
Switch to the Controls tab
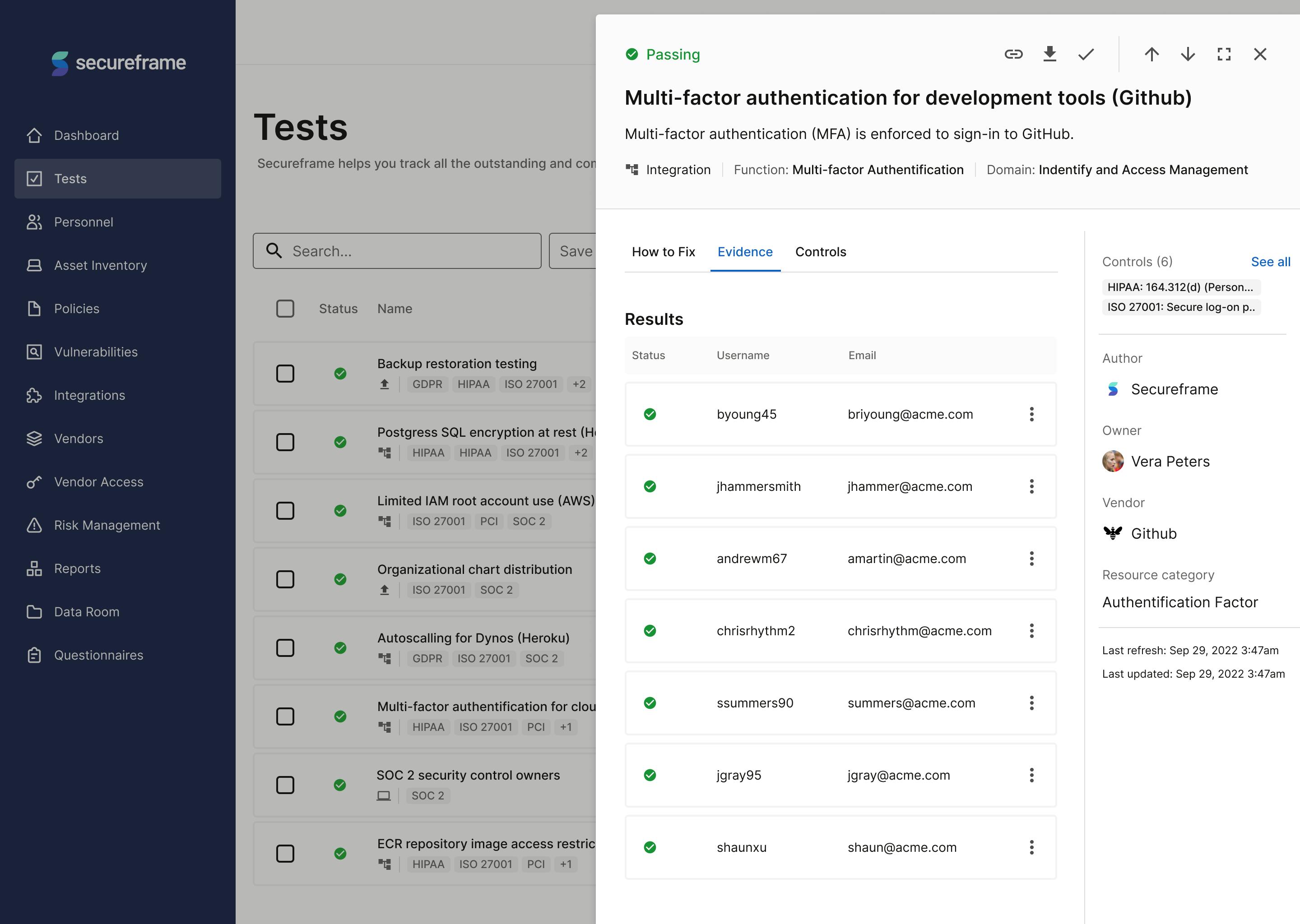pos(820,251)
